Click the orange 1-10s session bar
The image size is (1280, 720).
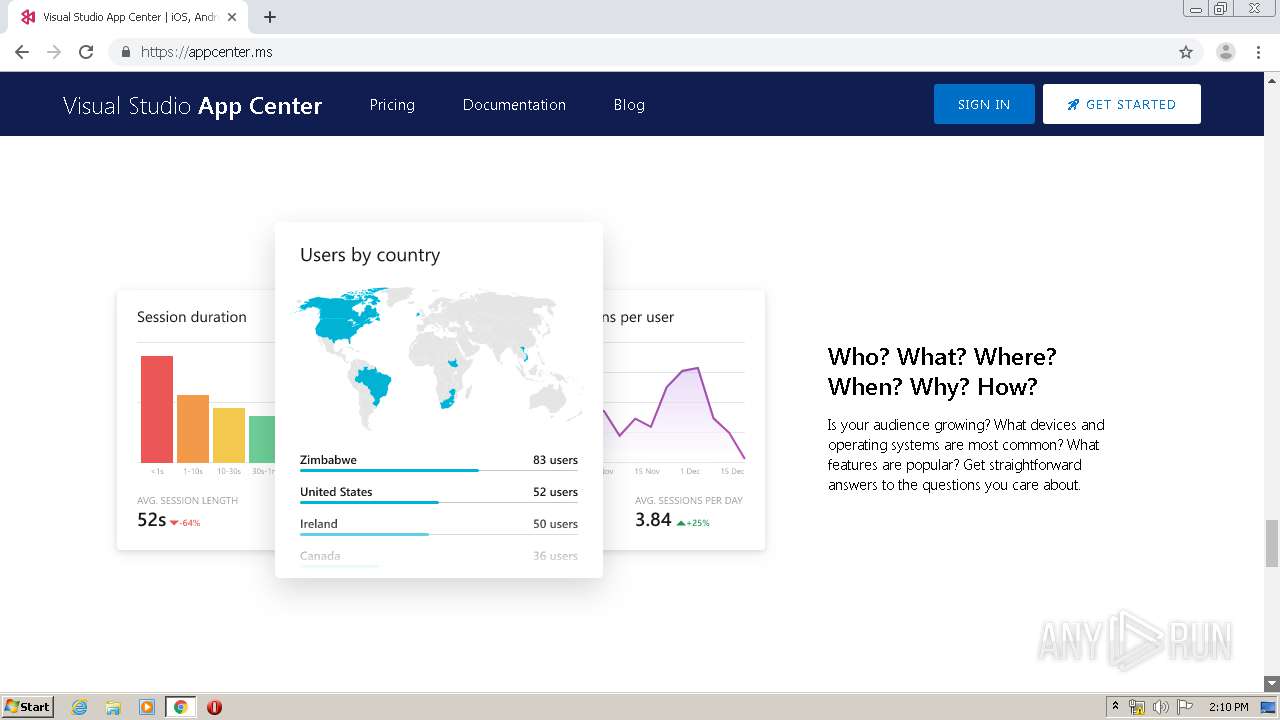(193, 429)
